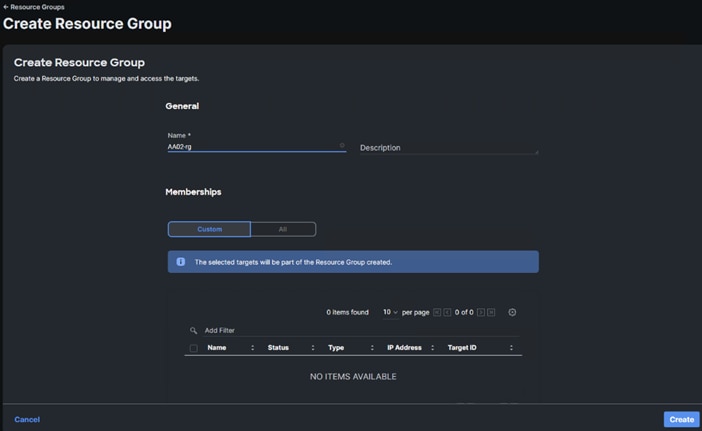Open Status column options menu
The height and width of the screenshot is (431, 702).
coord(312,348)
